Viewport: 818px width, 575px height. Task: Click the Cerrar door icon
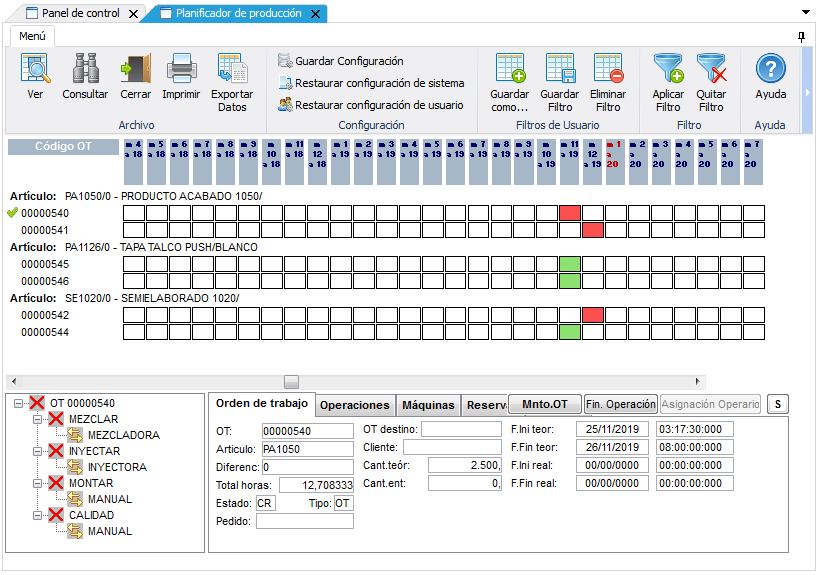click(135, 71)
